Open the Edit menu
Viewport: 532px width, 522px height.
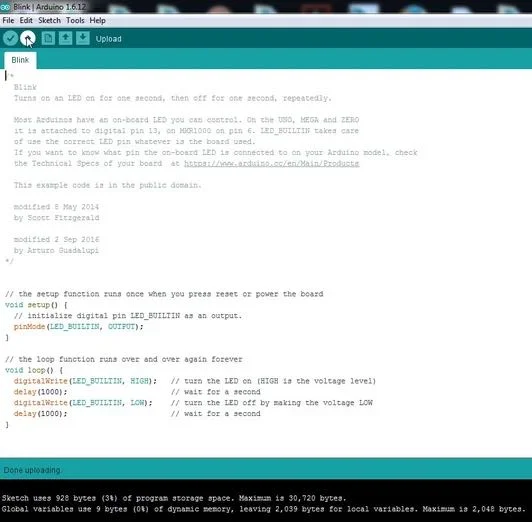(26, 20)
